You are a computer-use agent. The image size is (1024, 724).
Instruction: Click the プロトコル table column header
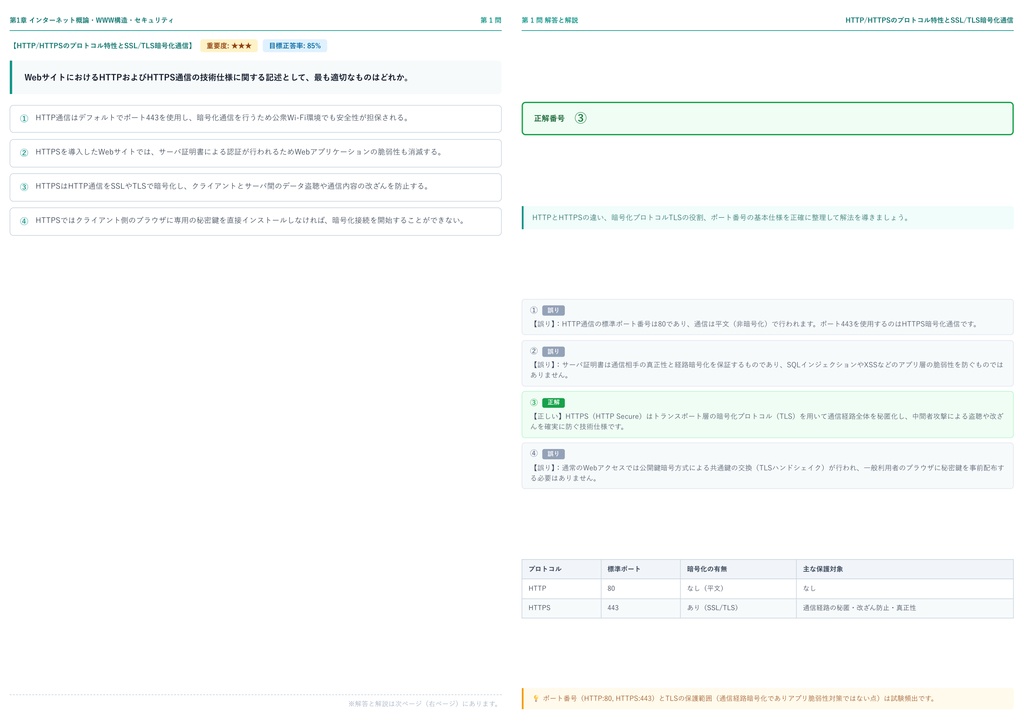(x=561, y=569)
